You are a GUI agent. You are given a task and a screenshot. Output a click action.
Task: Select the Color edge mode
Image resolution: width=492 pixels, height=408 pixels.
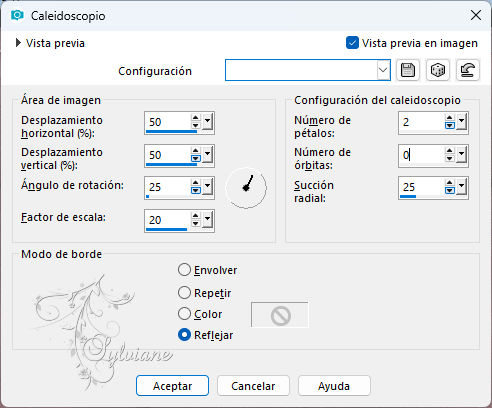[x=184, y=314]
